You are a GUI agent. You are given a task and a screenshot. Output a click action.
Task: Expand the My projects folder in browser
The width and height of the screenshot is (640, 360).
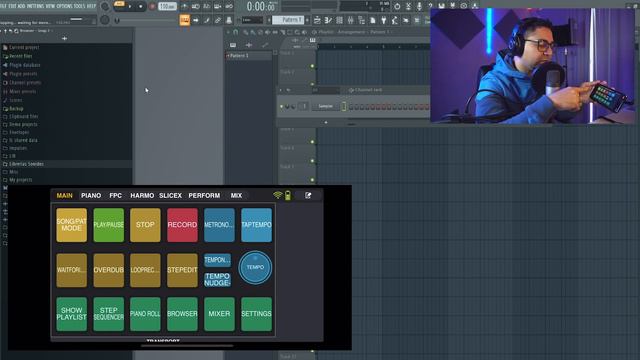[x=20, y=180]
